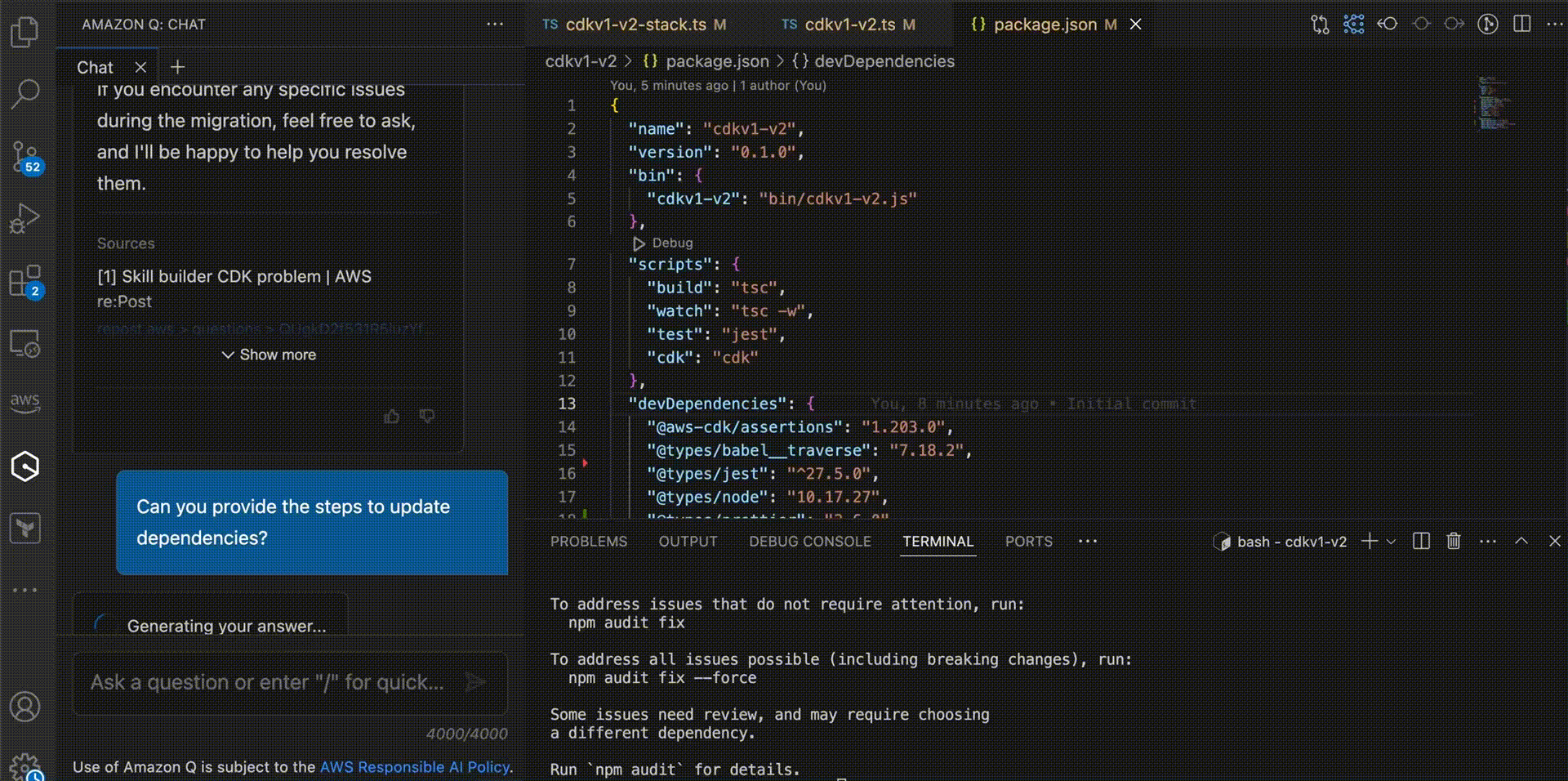Select the Run and Debug icon
This screenshot has height=781, width=1568.
(24, 217)
